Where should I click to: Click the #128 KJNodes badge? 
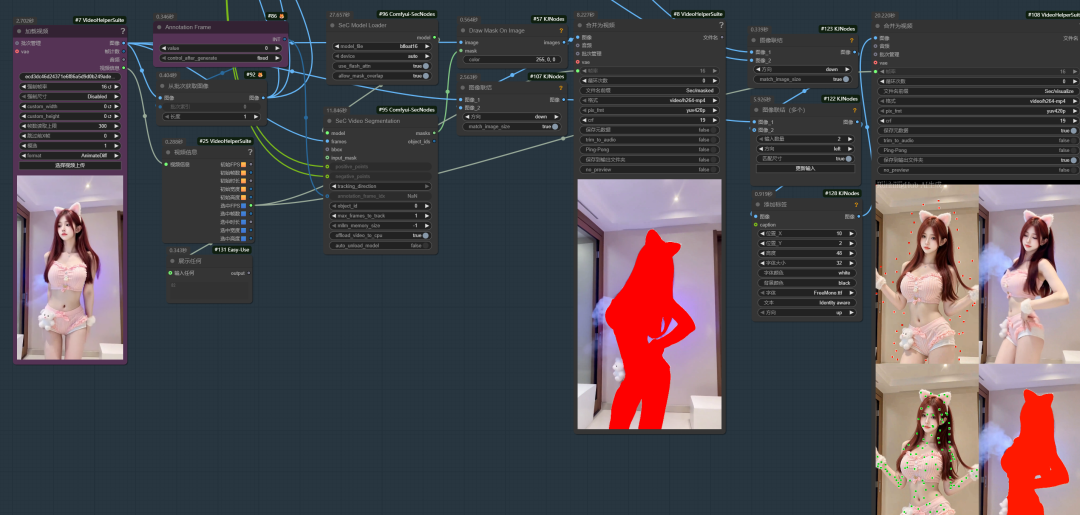(x=841, y=193)
